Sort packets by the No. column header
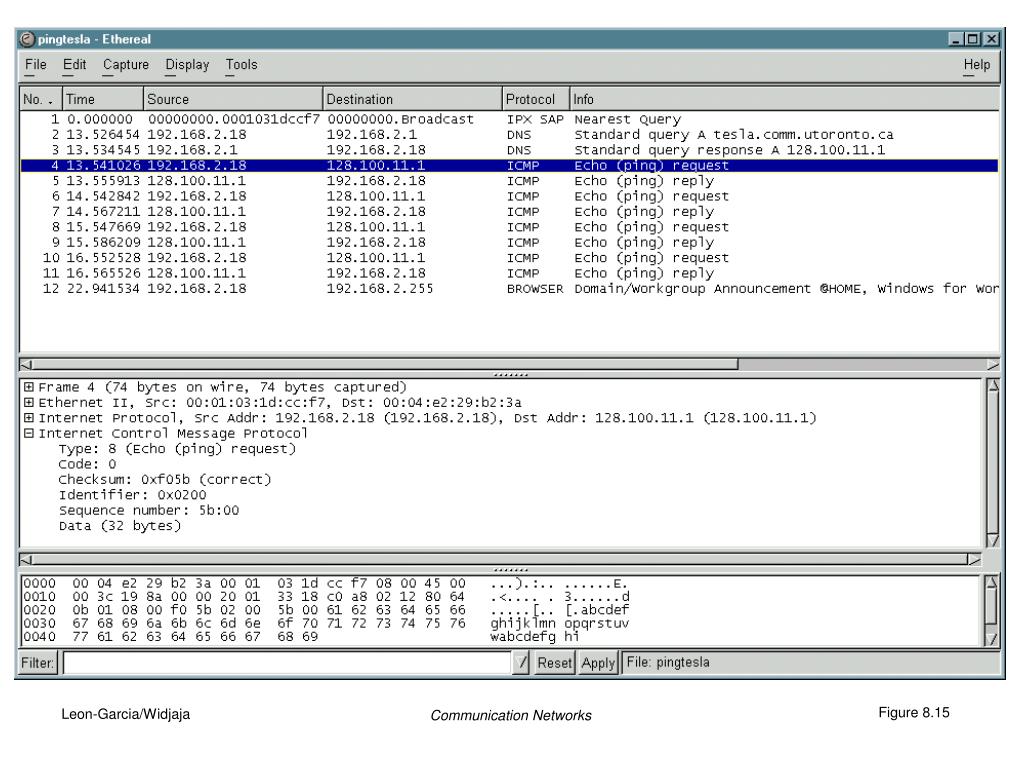The height and width of the screenshot is (768, 1024). [40, 99]
